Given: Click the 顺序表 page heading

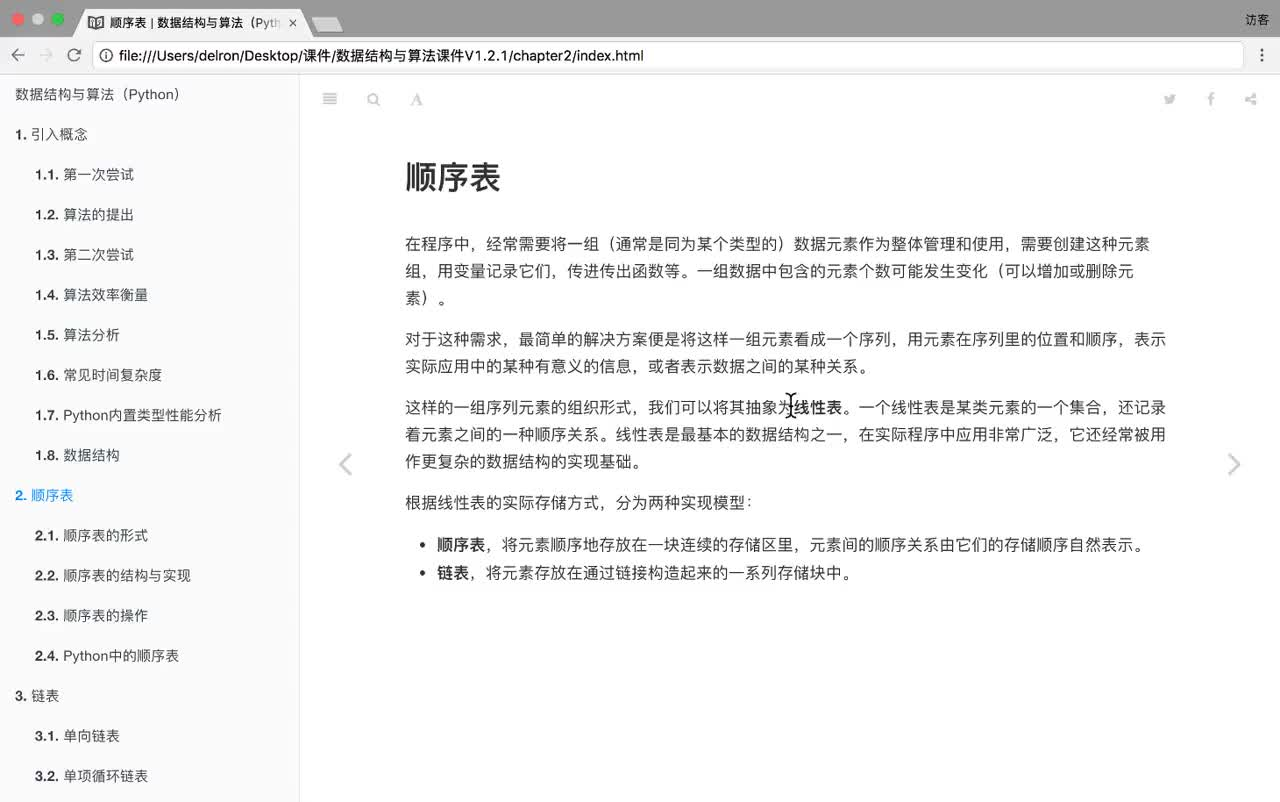Looking at the screenshot, I should point(453,177).
